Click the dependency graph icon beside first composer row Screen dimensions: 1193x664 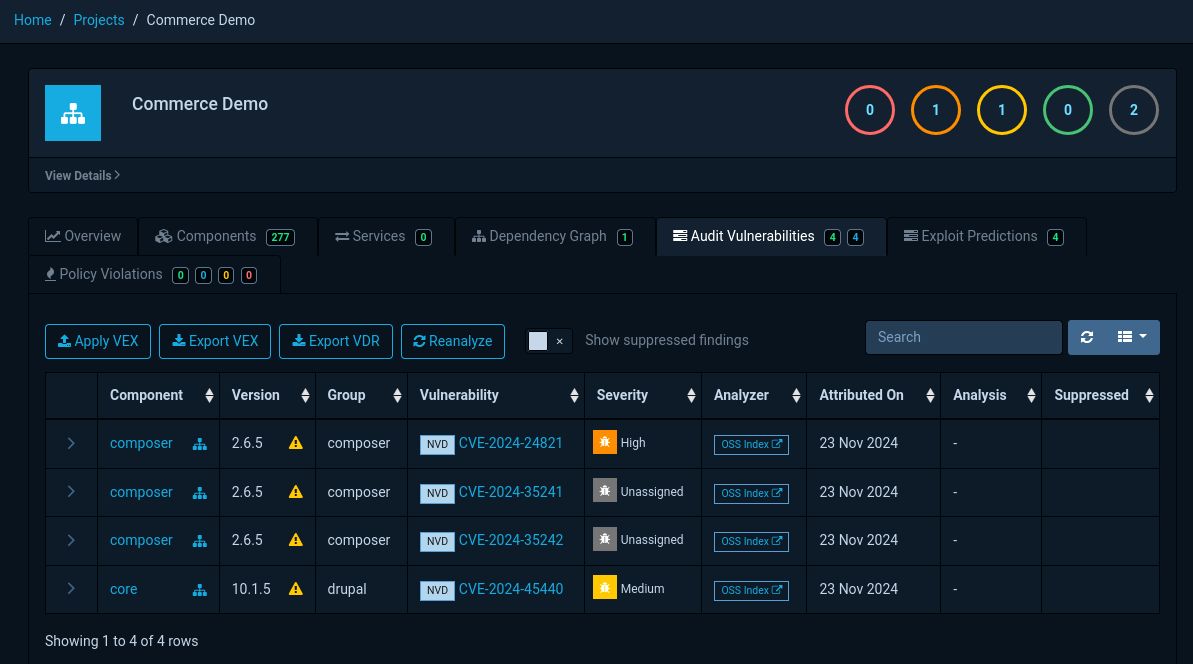click(x=199, y=443)
